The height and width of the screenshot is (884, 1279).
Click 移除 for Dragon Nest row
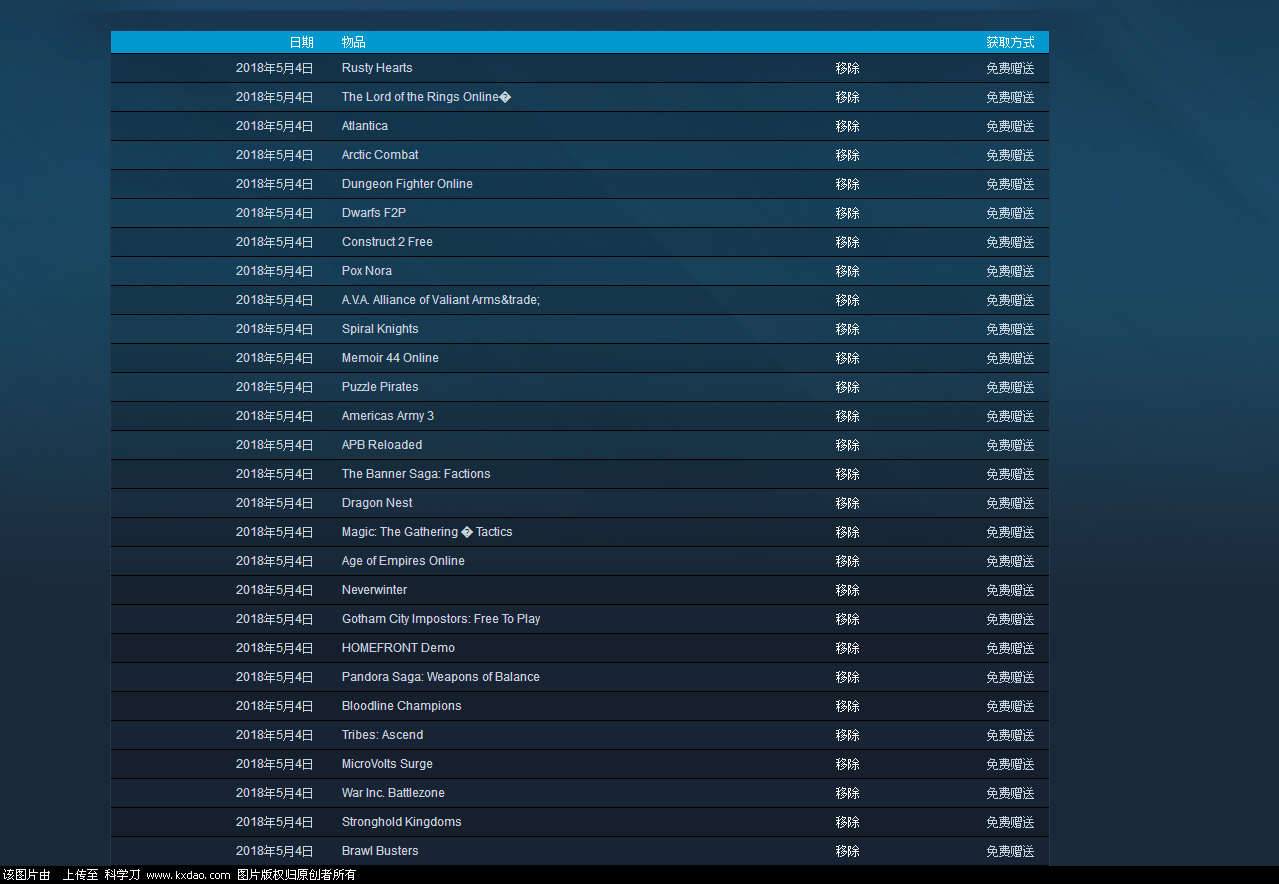[x=847, y=503]
